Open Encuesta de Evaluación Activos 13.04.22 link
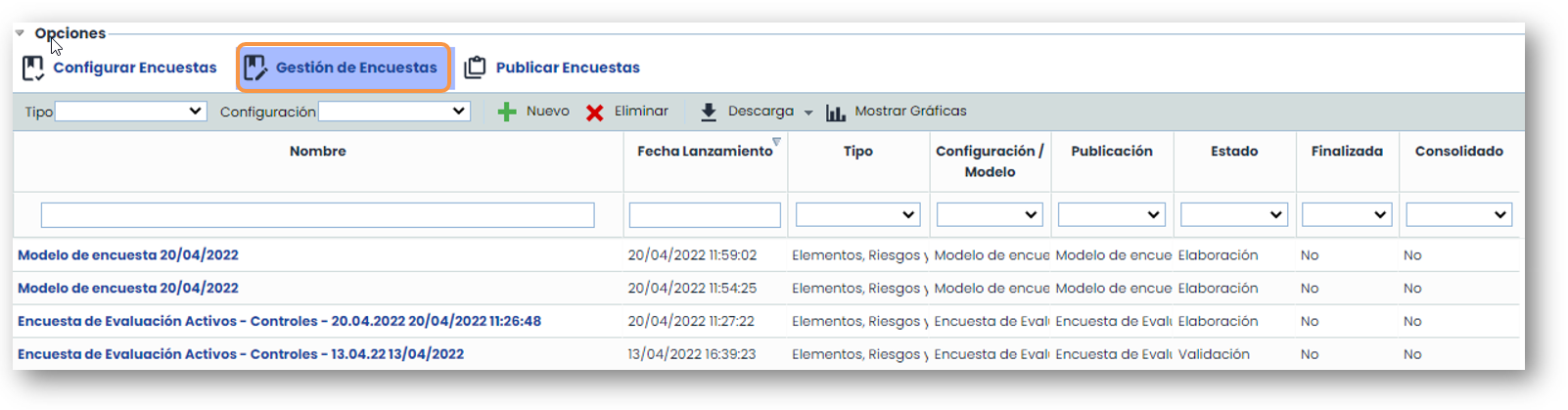The width and height of the screenshot is (1568, 410). point(241,354)
